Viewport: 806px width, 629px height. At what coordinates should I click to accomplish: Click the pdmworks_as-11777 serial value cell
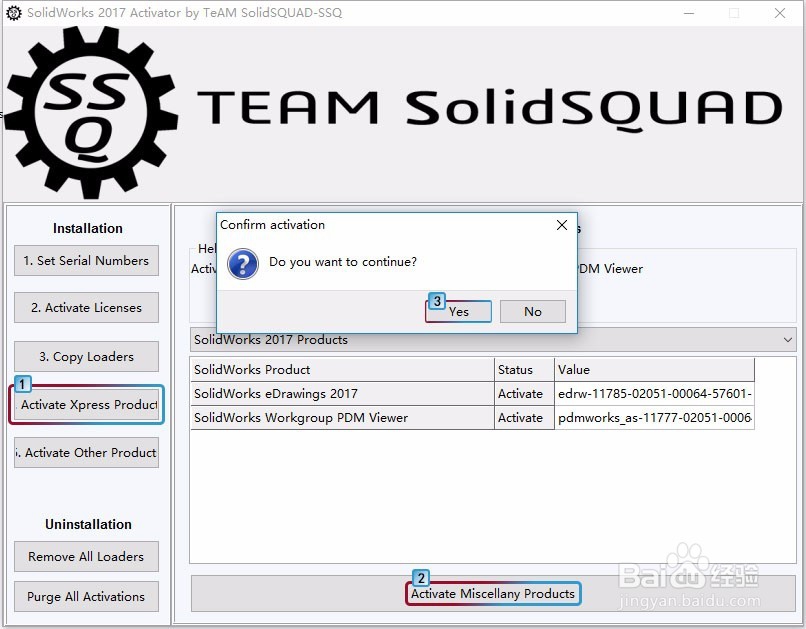coord(654,418)
